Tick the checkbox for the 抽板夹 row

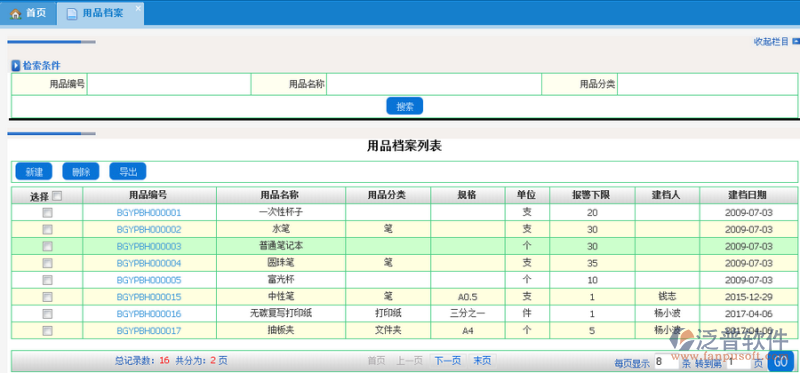coord(47,330)
